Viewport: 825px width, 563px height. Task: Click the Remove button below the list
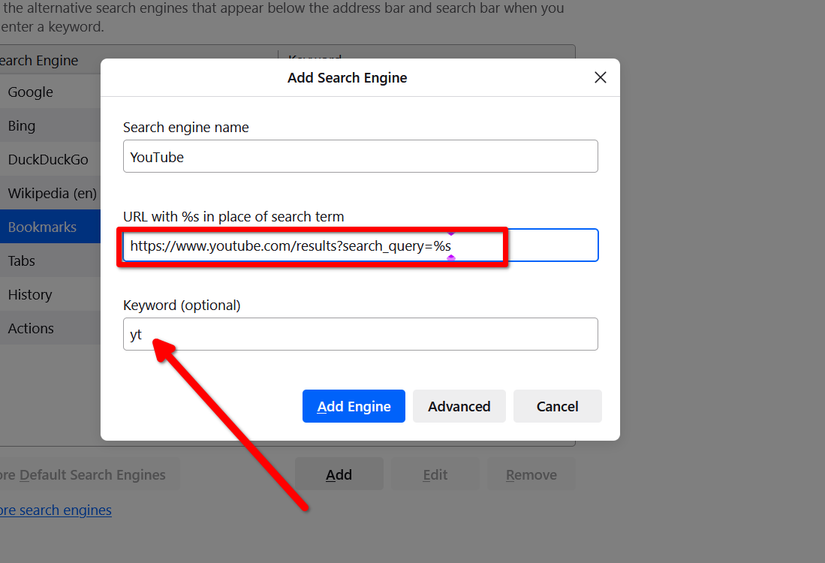click(x=531, y=474)
